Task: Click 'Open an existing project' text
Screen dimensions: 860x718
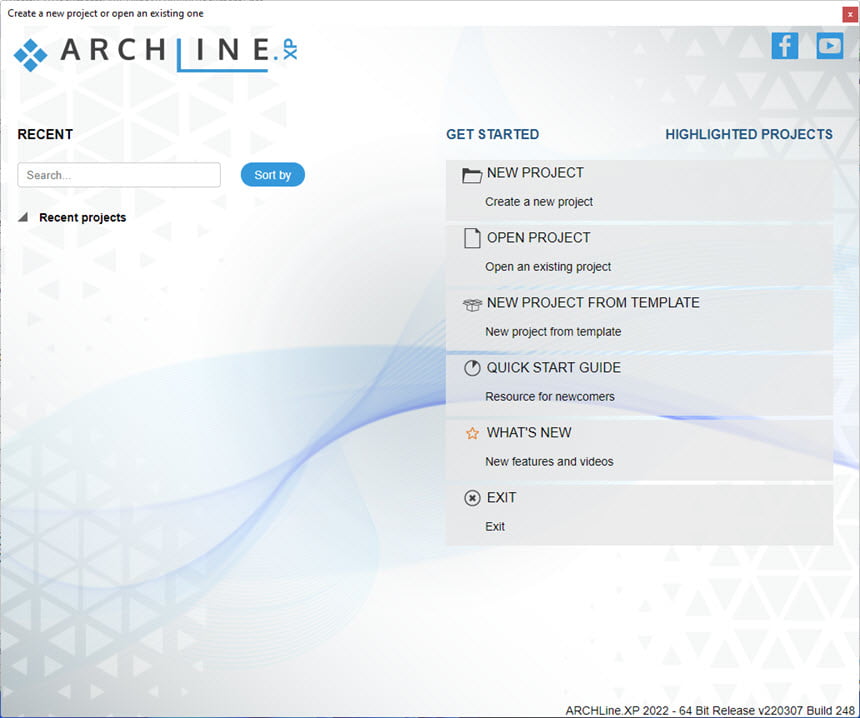Action: tap(547, 267)
